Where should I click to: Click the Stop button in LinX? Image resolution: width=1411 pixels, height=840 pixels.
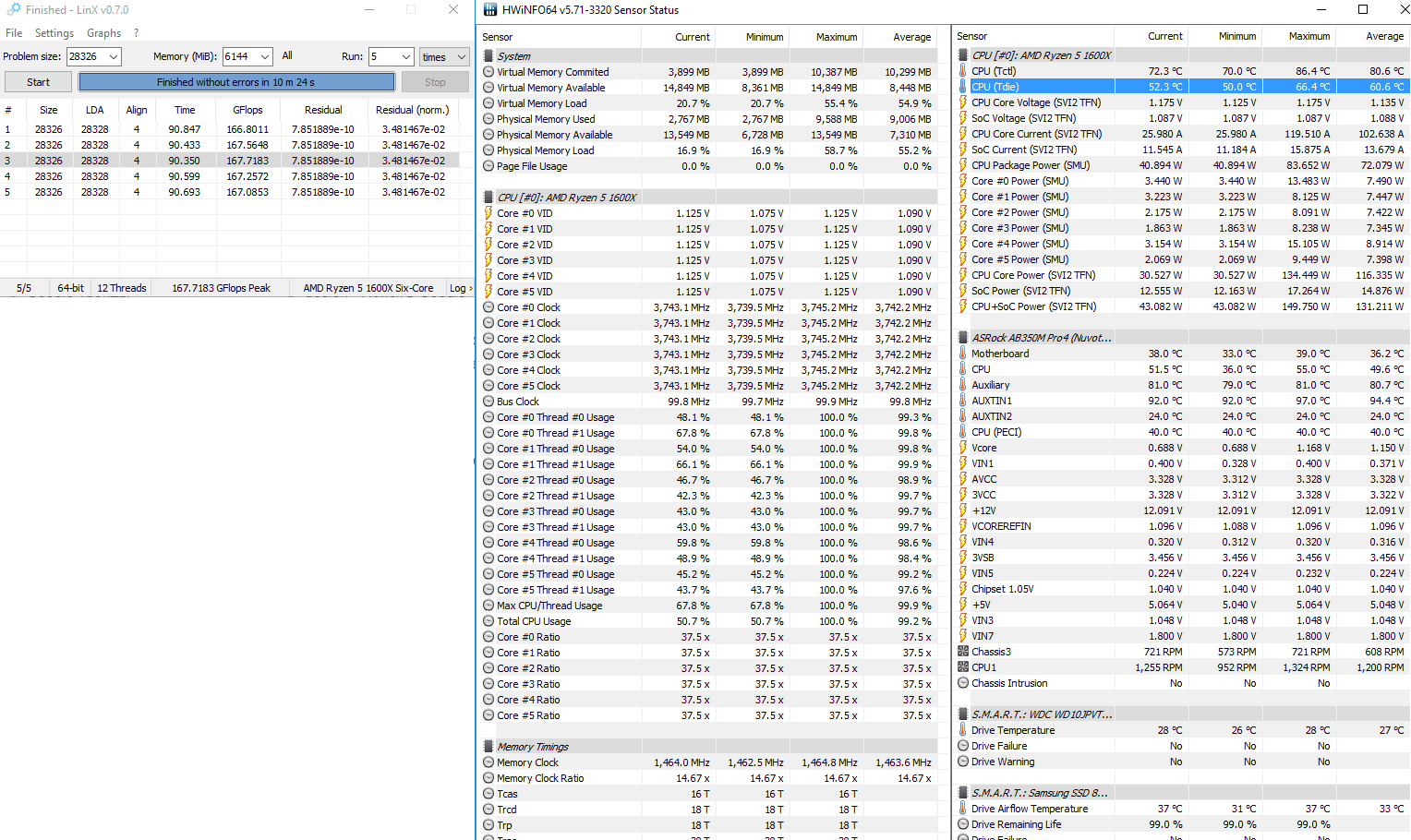pyautogui.click(x=435, y=82)
